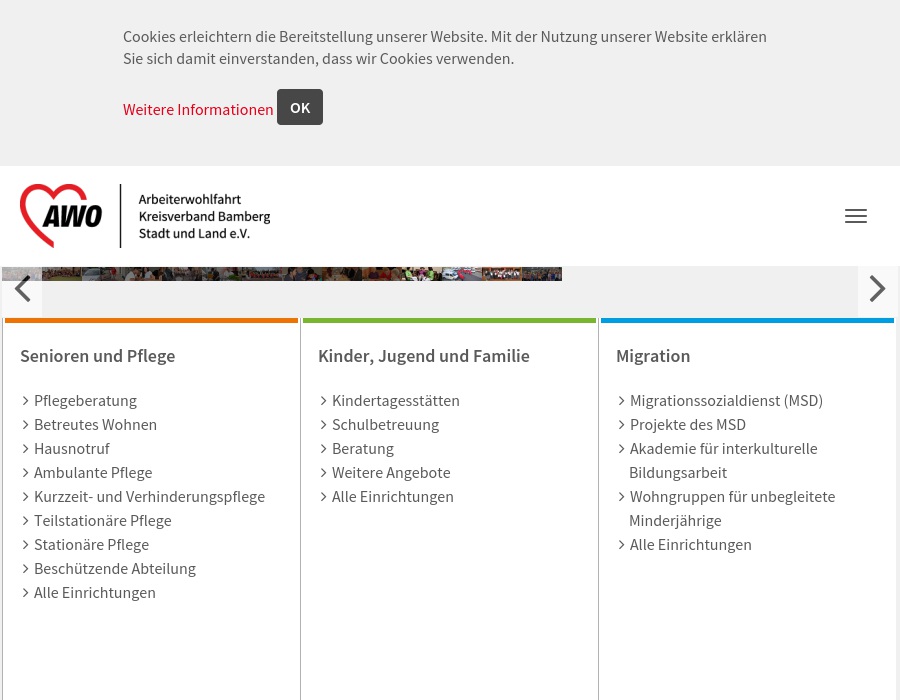
Task: Open Stationäre Pflege page
Action: tap(91, 545)
